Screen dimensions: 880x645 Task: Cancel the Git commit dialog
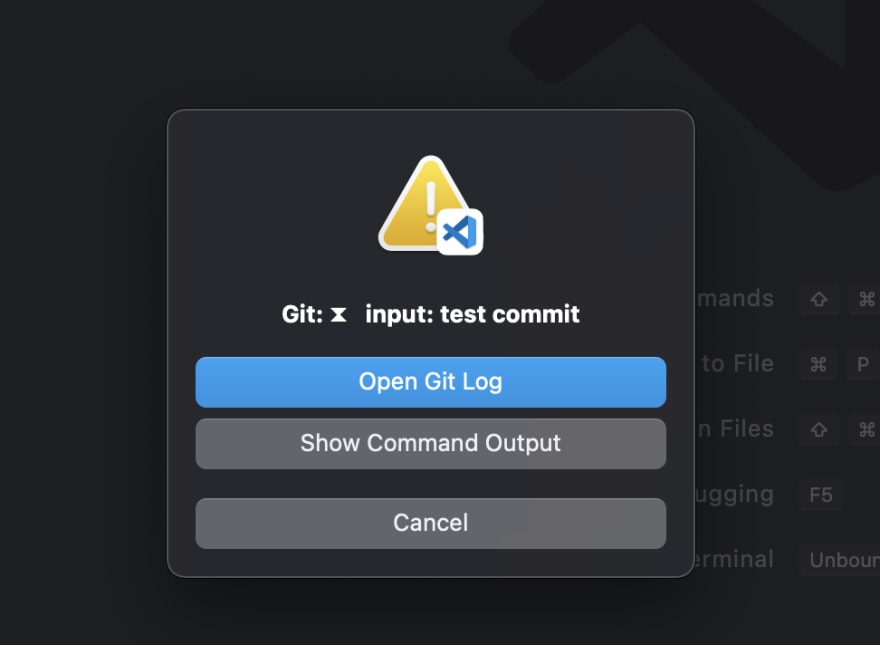[x=431, y=522]
